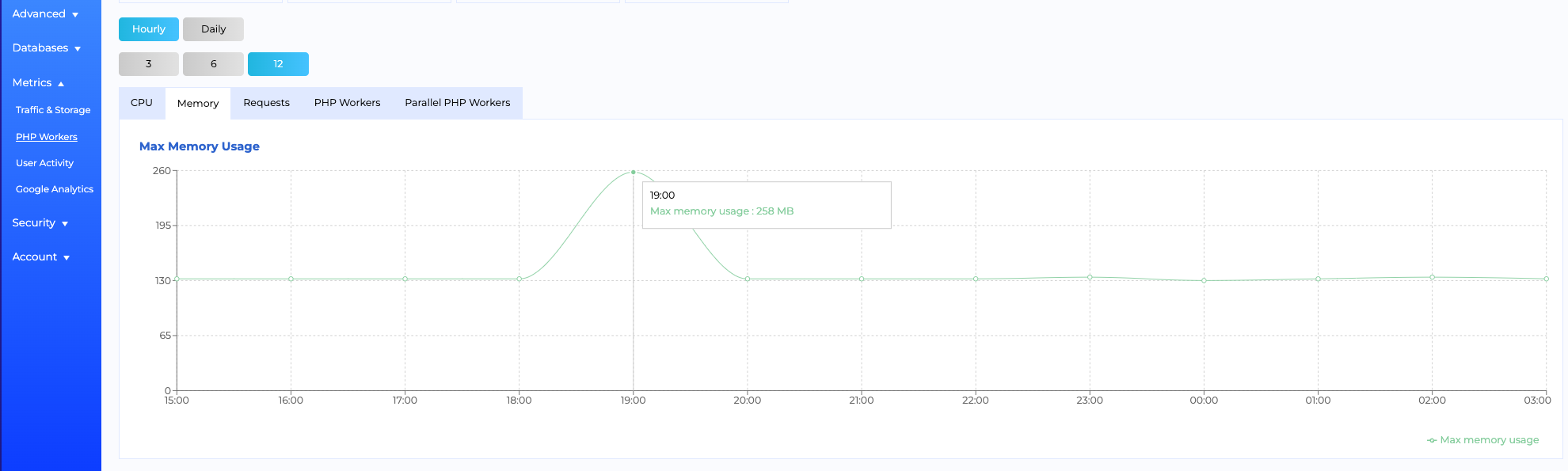1568x471 pixels.
Task: Open Traffic & Storage metrics
Action: [x=52, y=109]
